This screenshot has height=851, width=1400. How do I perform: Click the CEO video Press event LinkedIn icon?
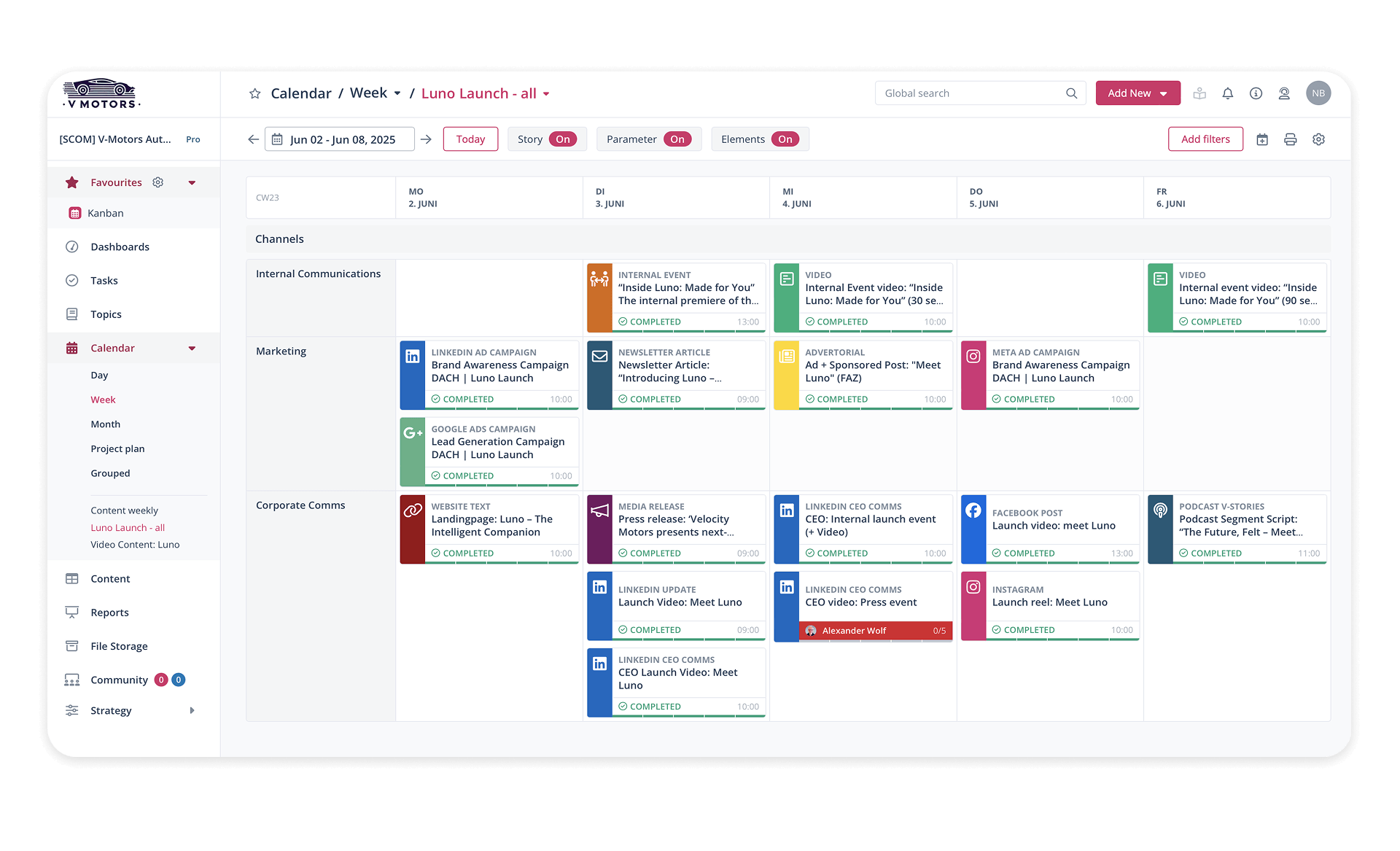click(787, 587)
